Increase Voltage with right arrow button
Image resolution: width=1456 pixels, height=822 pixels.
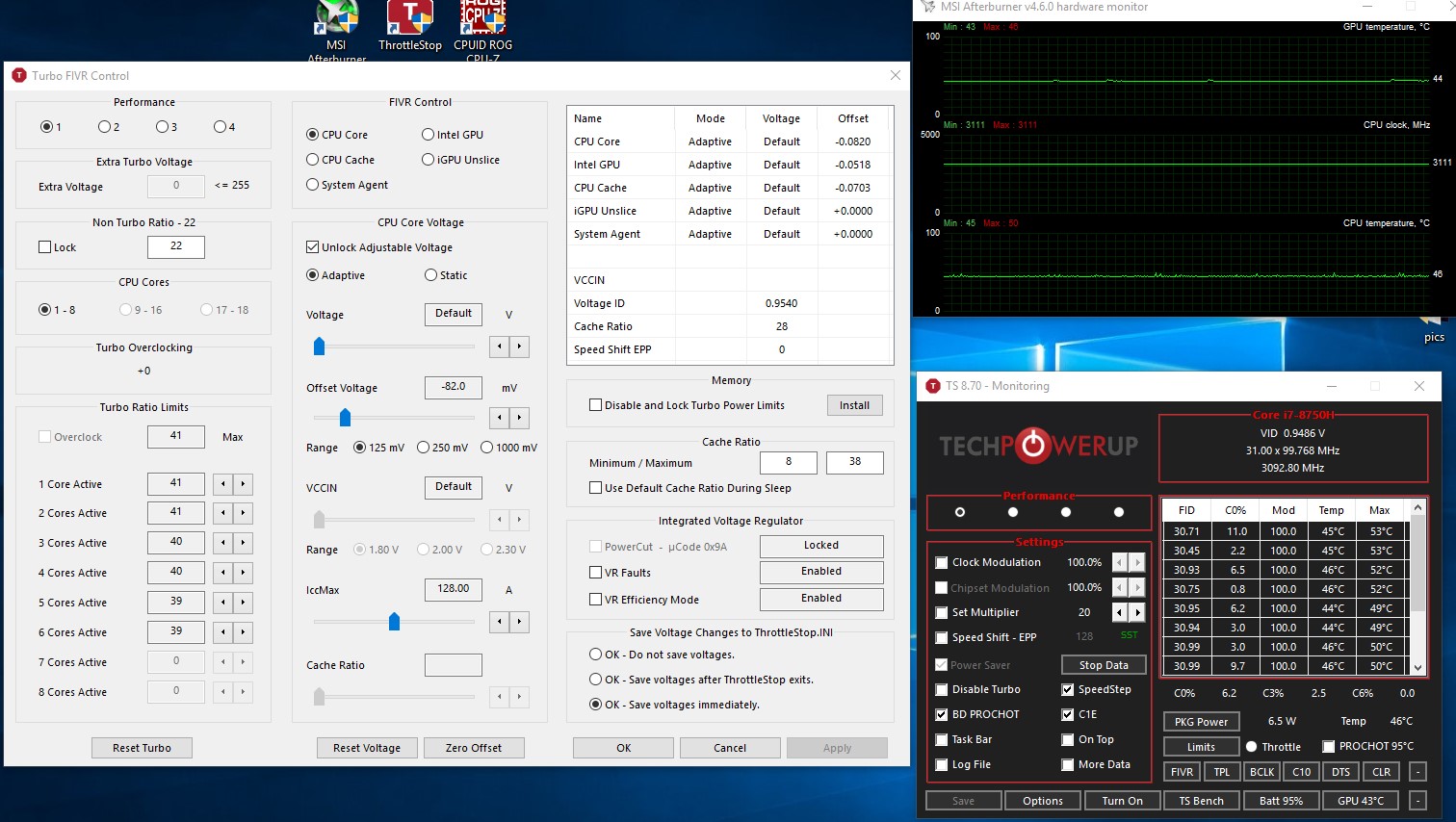click(x=519, y=347)
